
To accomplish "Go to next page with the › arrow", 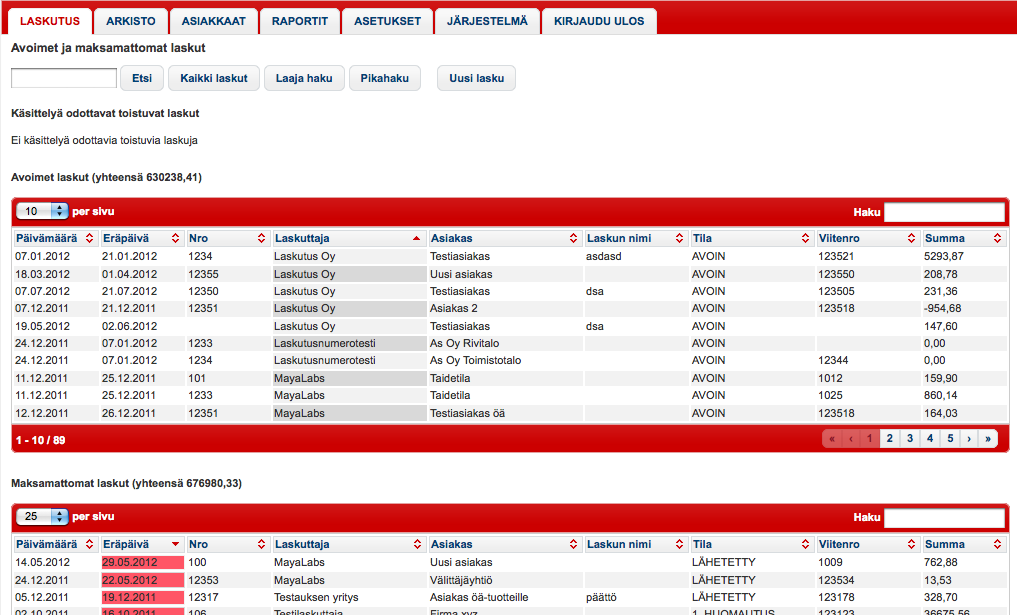I will [969, 438].
